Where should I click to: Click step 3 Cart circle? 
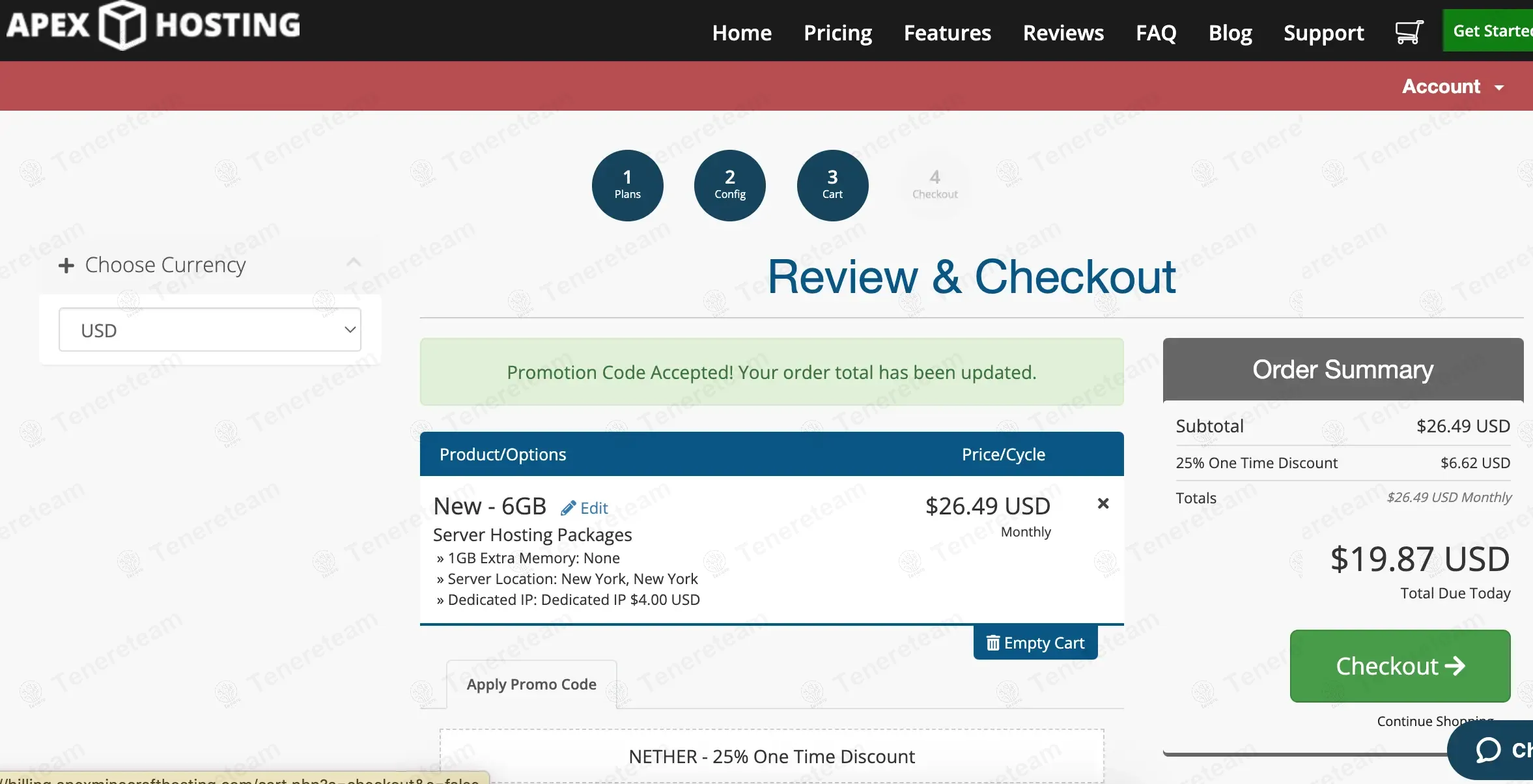pyautogui.click(x=832, y=185)
